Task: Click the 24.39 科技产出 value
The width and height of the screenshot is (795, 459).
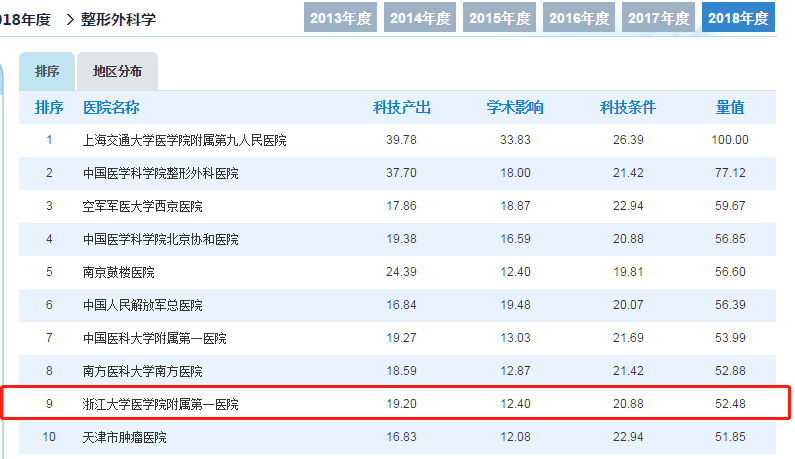Action: coord(402,272)
